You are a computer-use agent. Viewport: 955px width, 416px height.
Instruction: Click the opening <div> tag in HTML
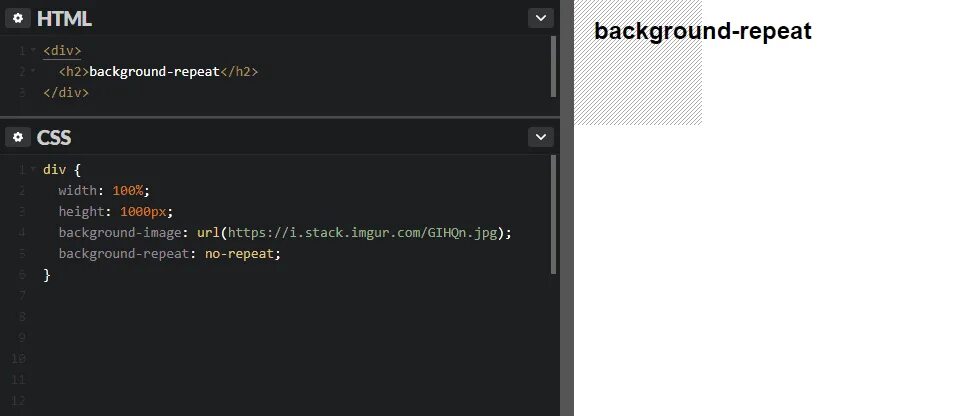[62, 51]
